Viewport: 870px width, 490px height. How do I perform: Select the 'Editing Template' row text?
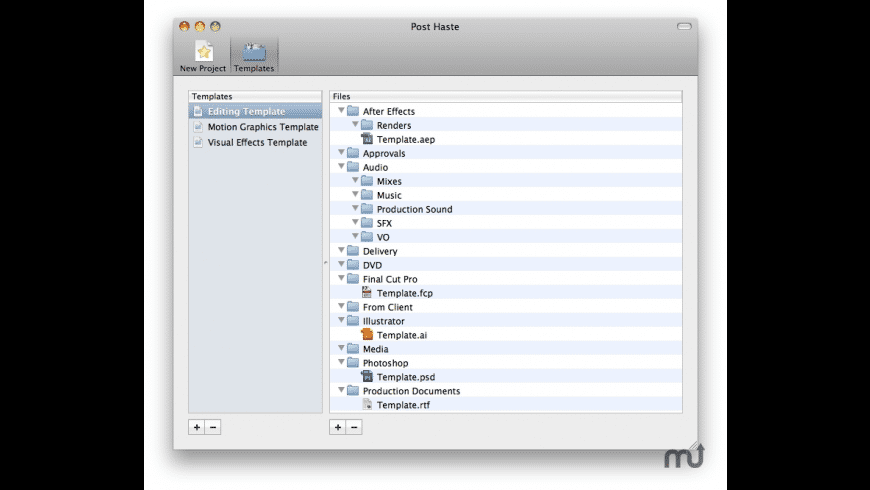click(246, 112)
